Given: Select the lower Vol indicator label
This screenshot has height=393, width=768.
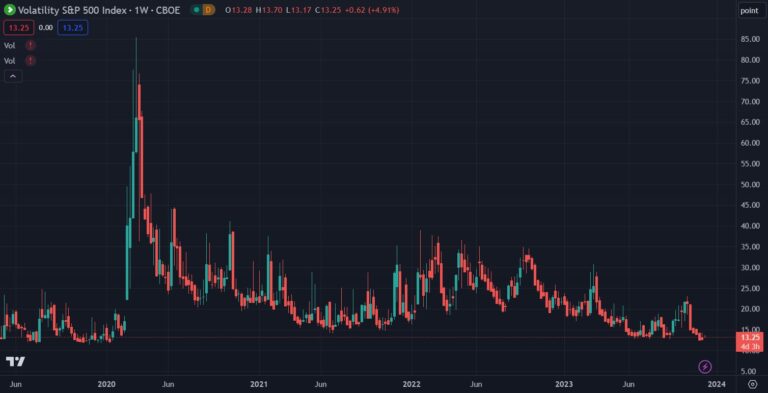Looking at the screenshot, I should click(9, 61).
